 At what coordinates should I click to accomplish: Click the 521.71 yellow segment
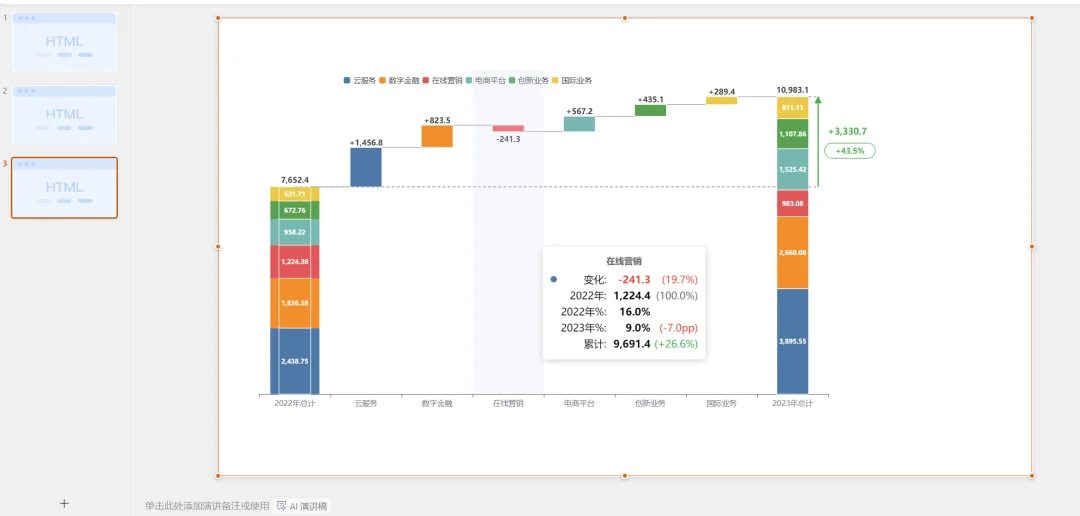click(x=295, y=194)
